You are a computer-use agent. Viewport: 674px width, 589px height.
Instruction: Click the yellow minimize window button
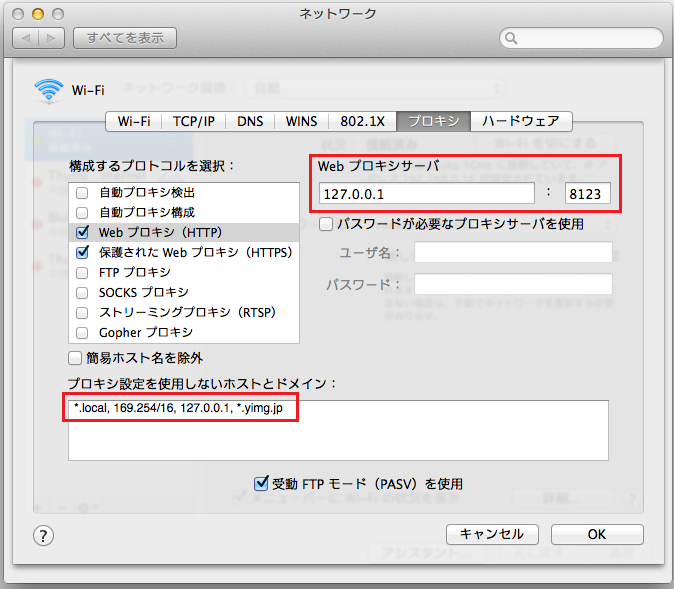click(x=38, y=14)
